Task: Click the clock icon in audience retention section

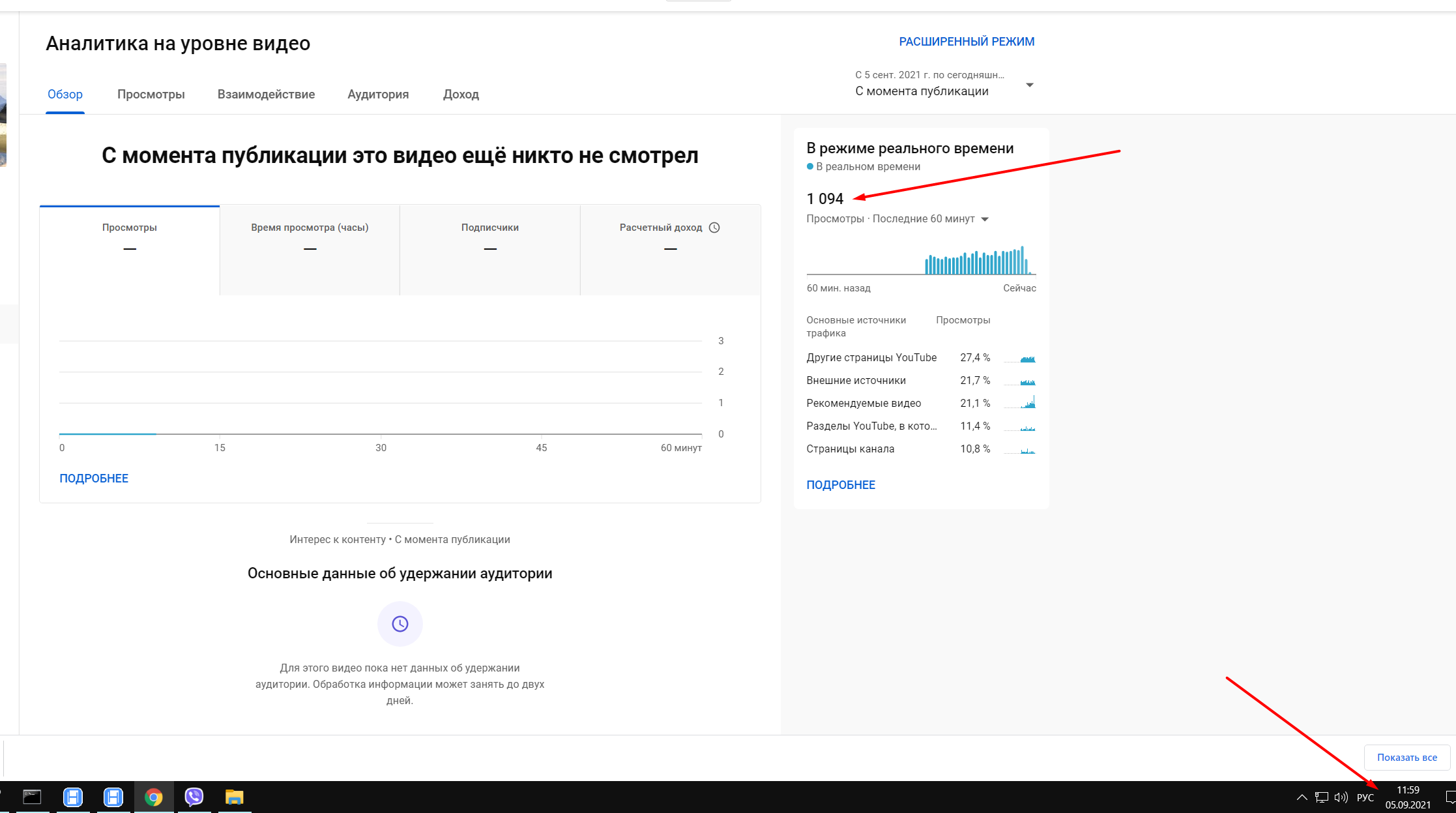Action: [x=400, y=624]
